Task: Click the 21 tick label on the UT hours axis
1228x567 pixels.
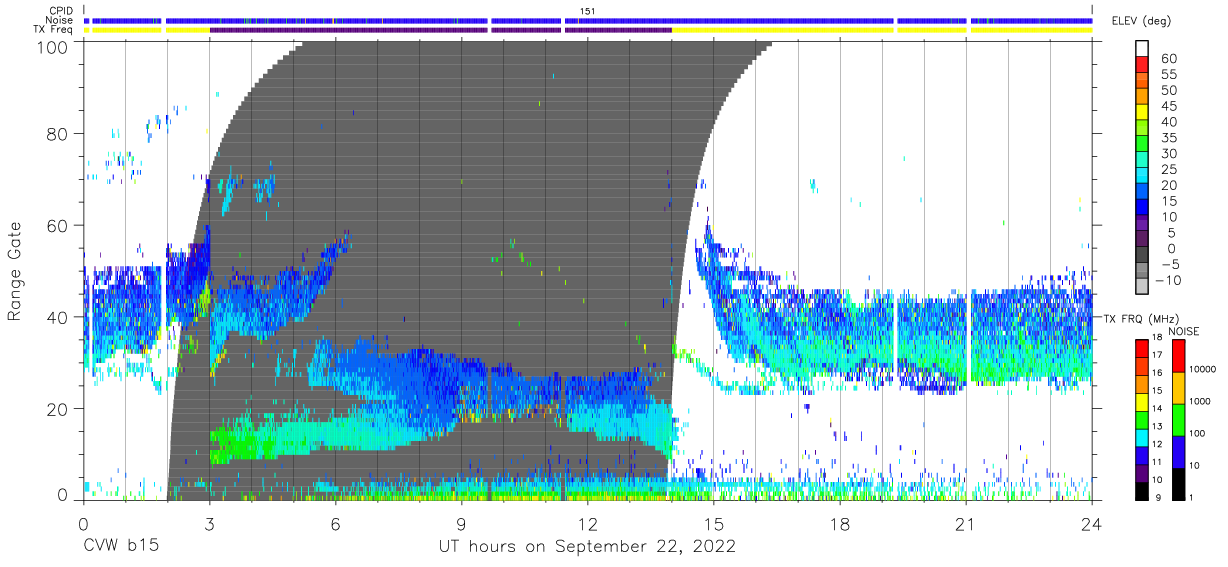Action: click(x=966, y=523)
